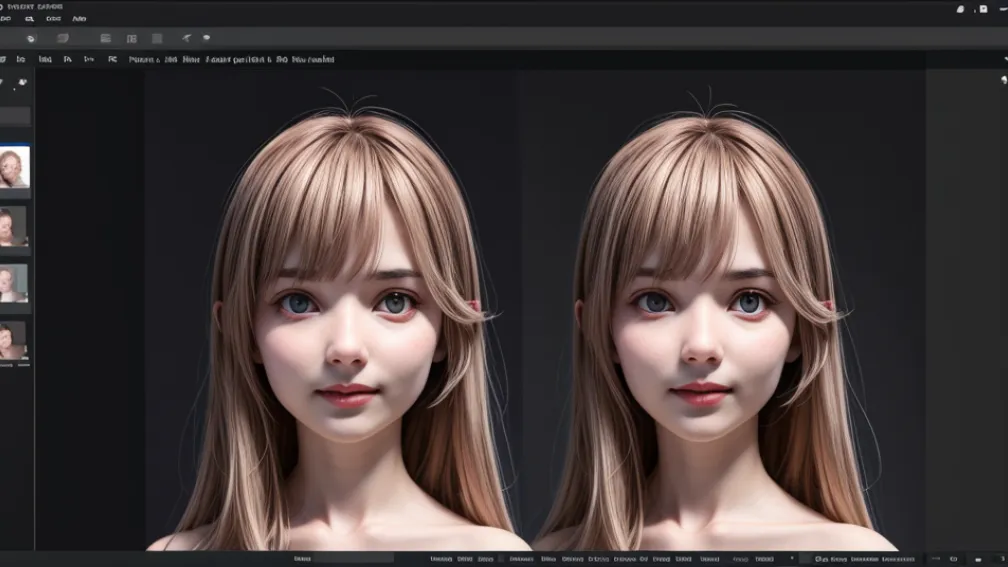Click the rounded rectangle icon in the main toolbar
The height and width of the screenshot is (567, 1008).
pos(62,39)
